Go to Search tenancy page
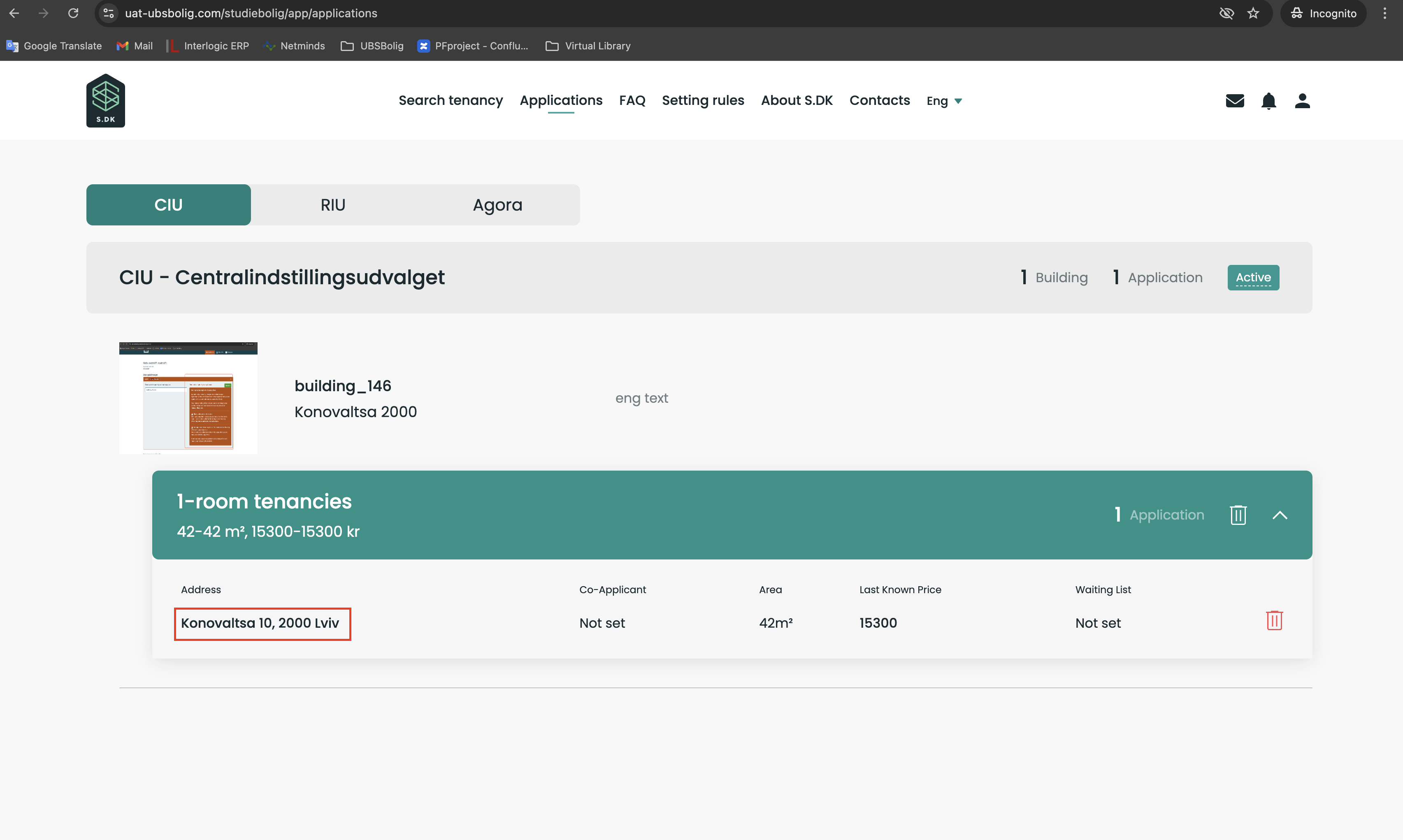The image size is (1403, 840). (451, 101)
